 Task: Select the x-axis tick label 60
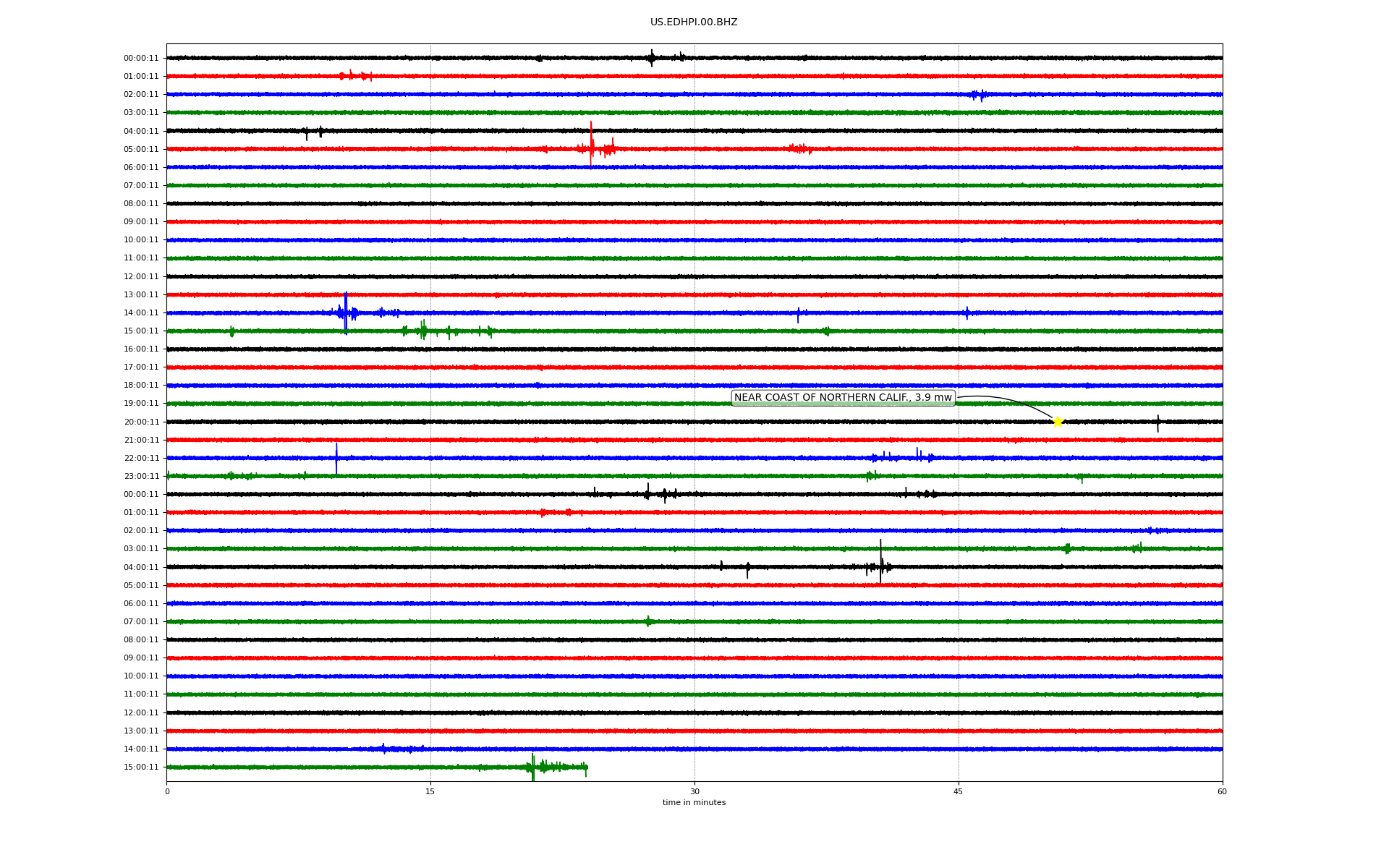point(1222,791)
